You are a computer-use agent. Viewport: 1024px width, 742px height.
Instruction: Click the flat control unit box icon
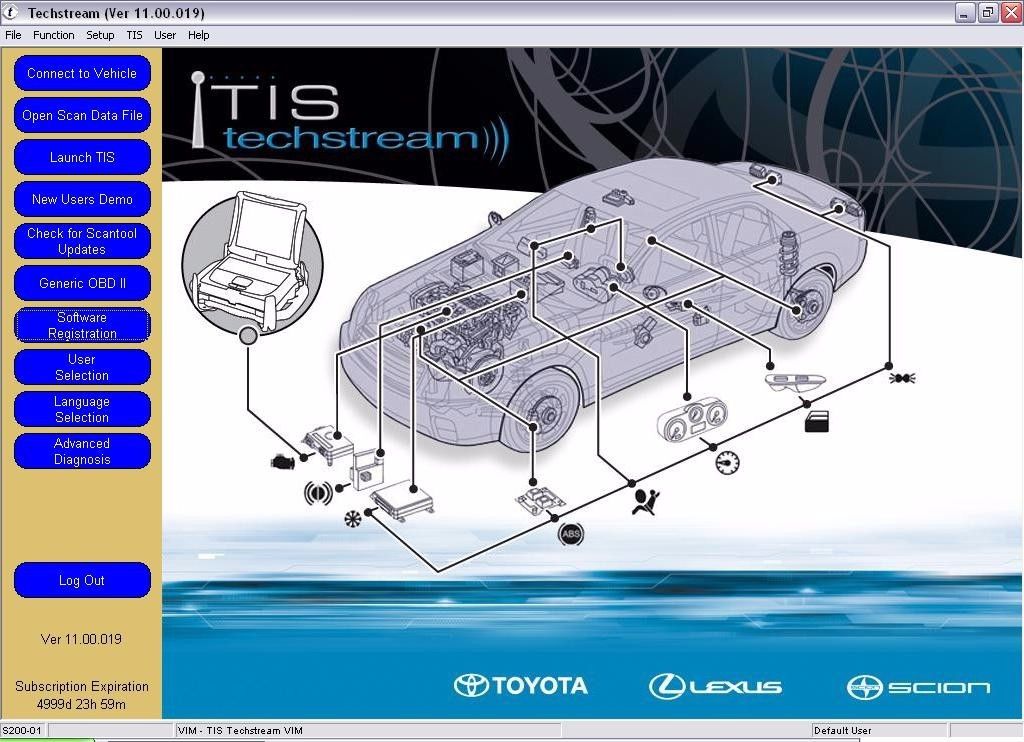click(x=402, y=501)
